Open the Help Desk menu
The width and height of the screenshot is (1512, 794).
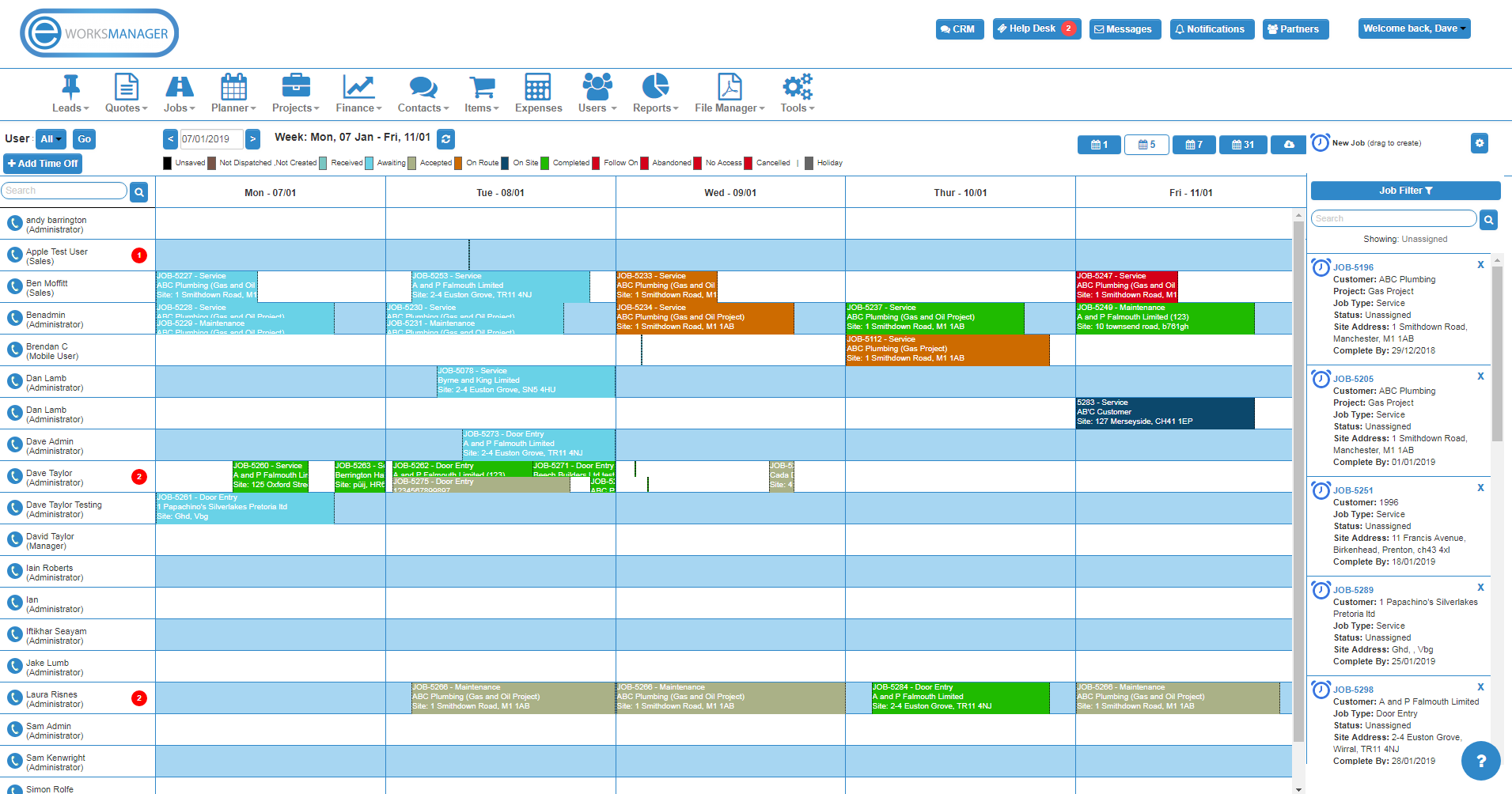point(1031,28)
